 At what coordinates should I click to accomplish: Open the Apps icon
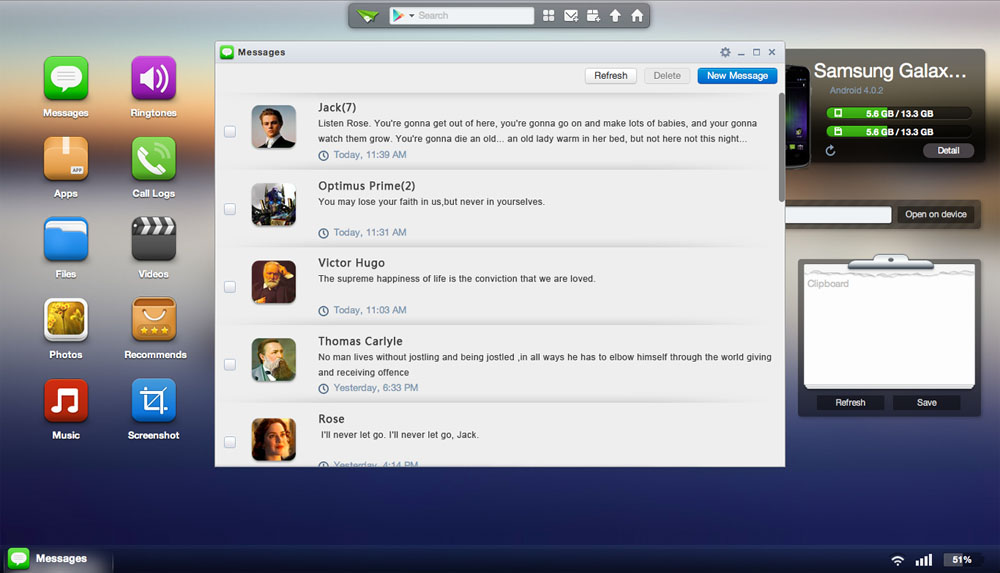[66, 159]
